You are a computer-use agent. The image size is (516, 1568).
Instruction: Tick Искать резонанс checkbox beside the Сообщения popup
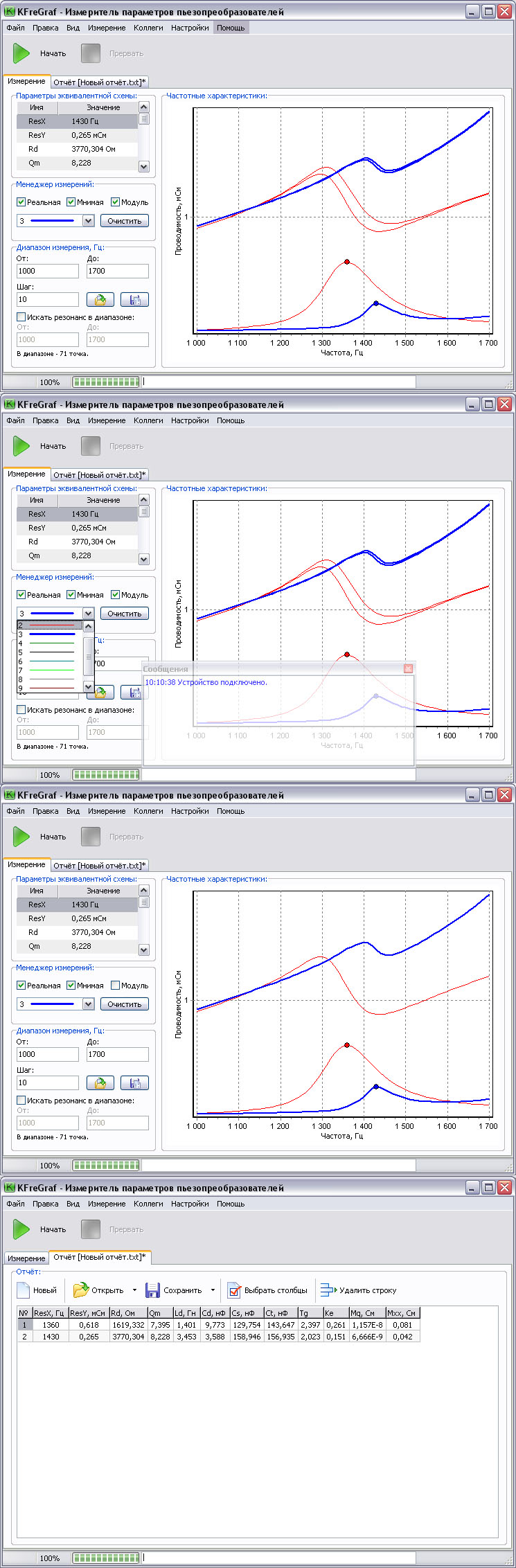[21, 710]
